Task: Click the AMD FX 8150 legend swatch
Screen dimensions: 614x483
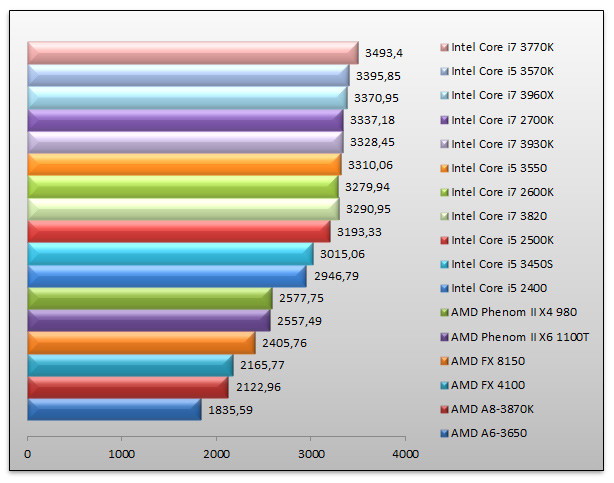Action: [x=444, y=361]
